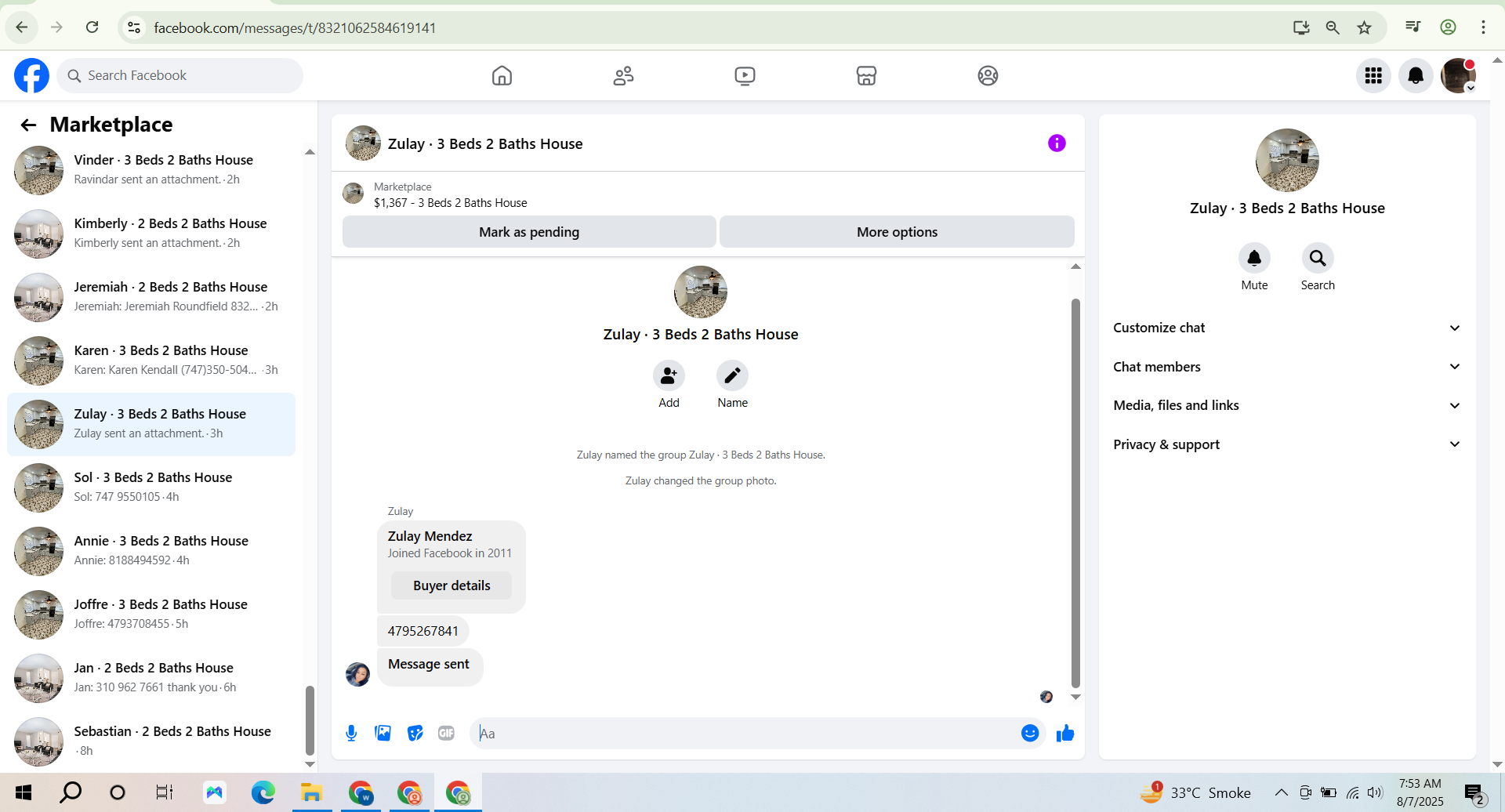Open the Marketplace storefront icon

coord(866,75)
